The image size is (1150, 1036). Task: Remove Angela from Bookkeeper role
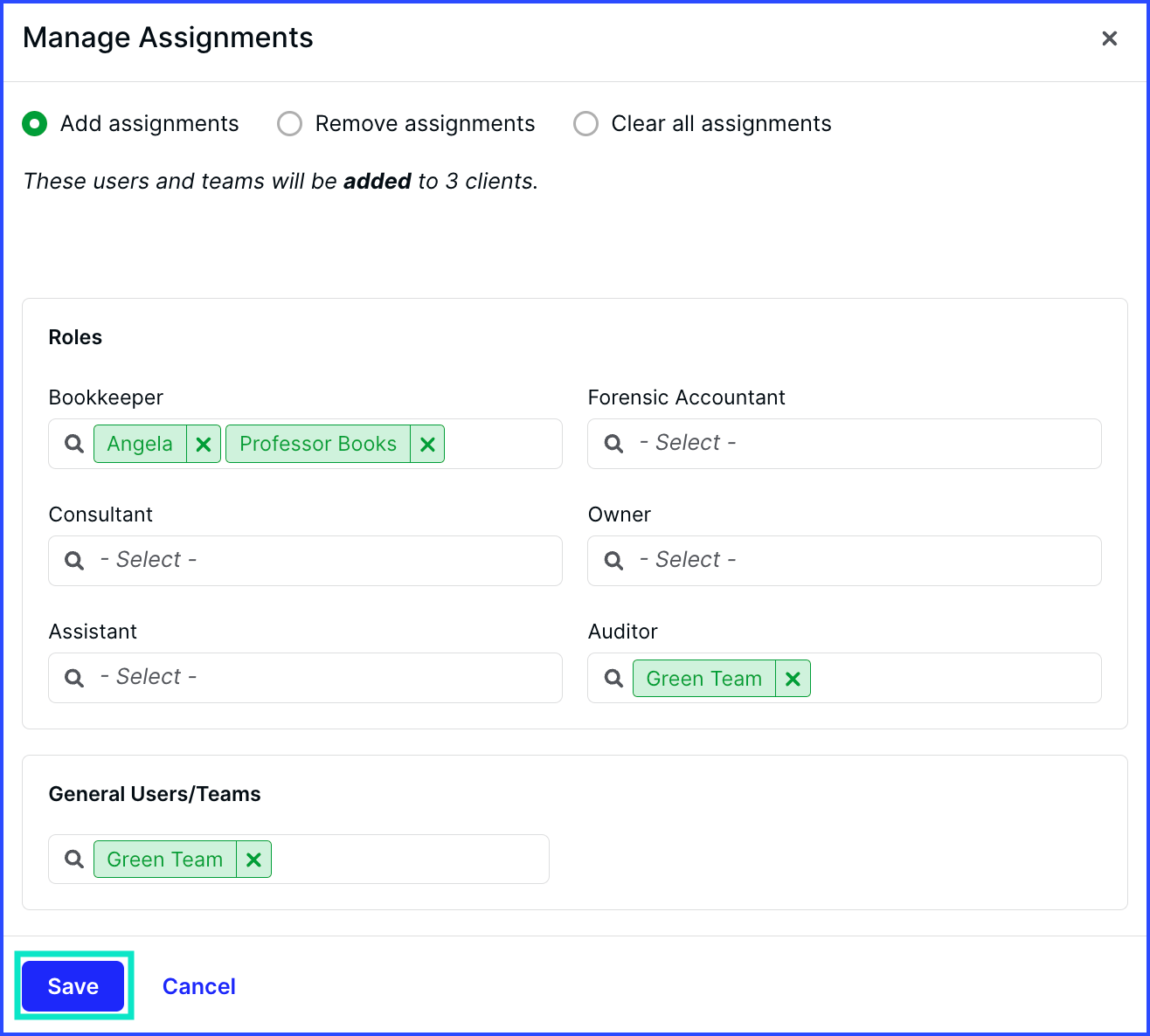[204, 444]
